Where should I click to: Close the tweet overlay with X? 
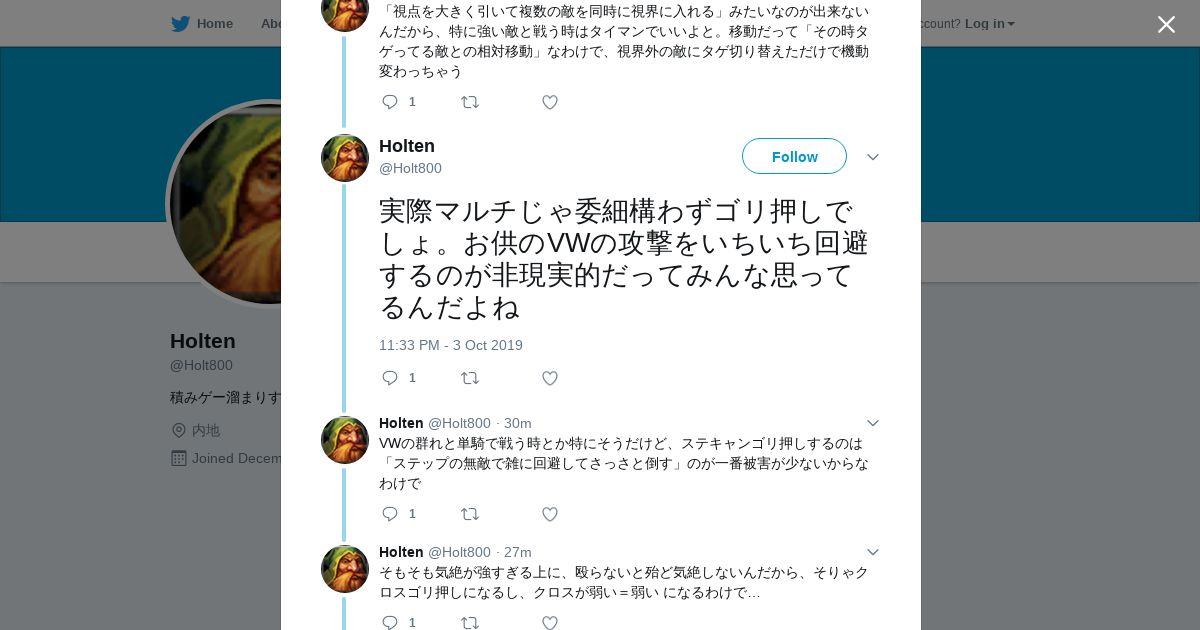tap(1166, 25)
